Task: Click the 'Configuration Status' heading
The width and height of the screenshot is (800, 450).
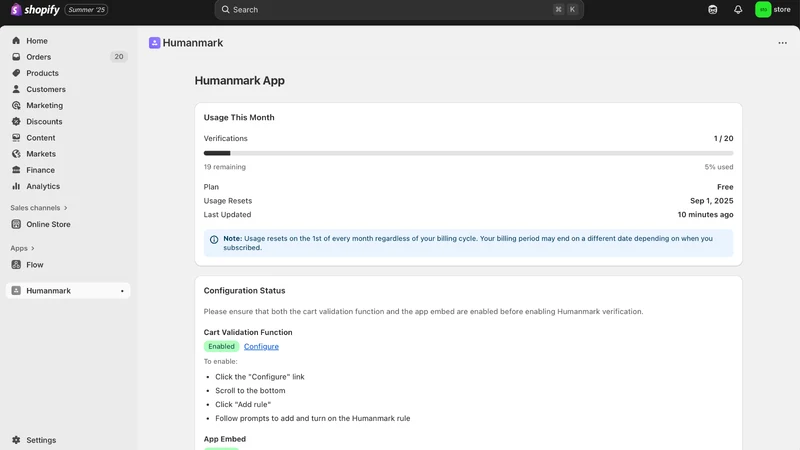Action: [244, 290]
